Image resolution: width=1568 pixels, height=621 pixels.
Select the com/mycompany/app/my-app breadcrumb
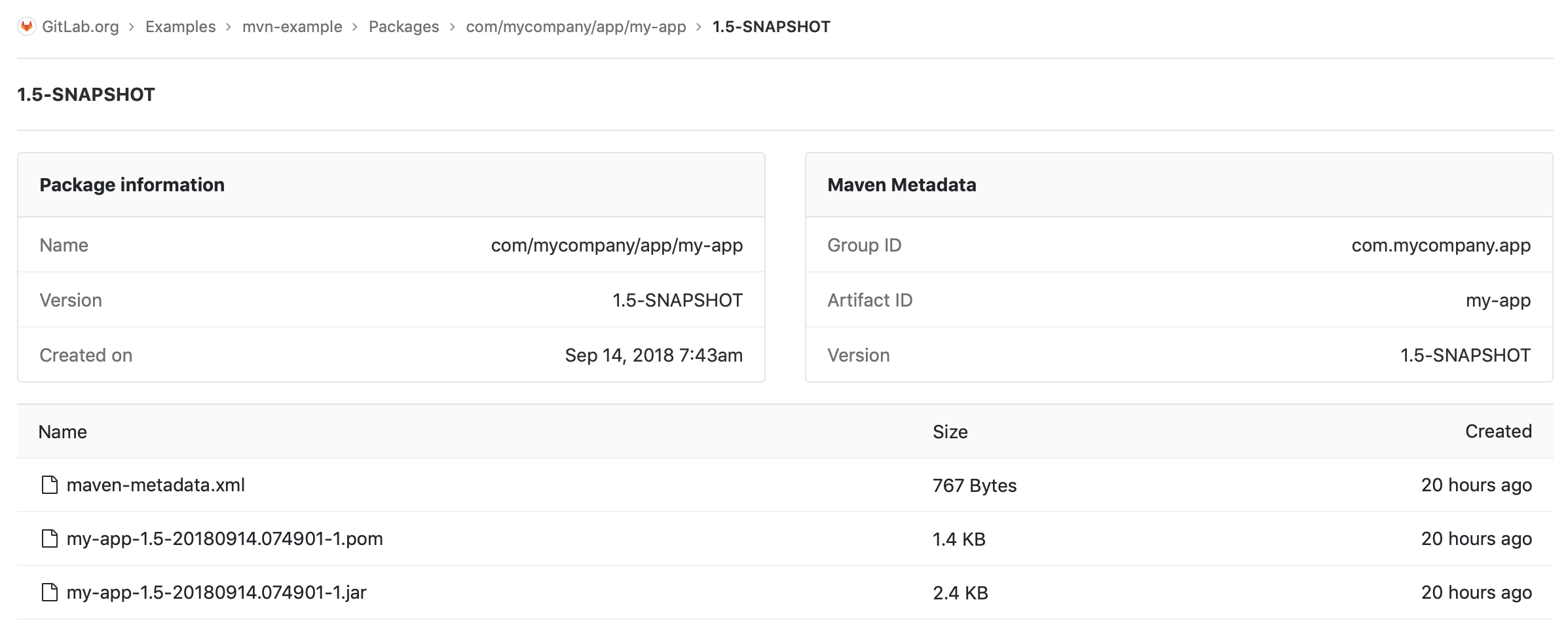(x=575, y=27)
